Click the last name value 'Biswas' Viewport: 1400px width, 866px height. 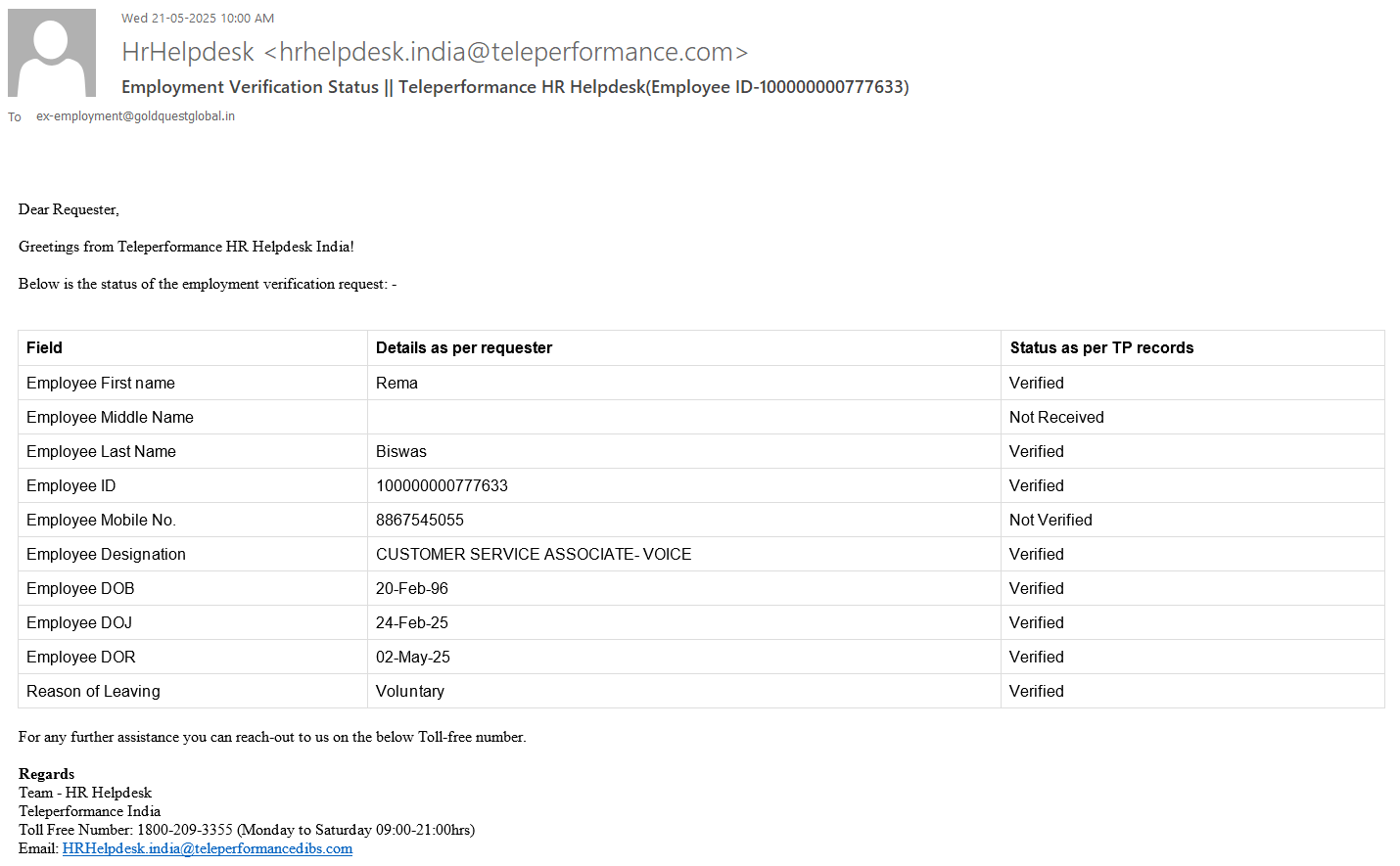[x=401, y=451]
